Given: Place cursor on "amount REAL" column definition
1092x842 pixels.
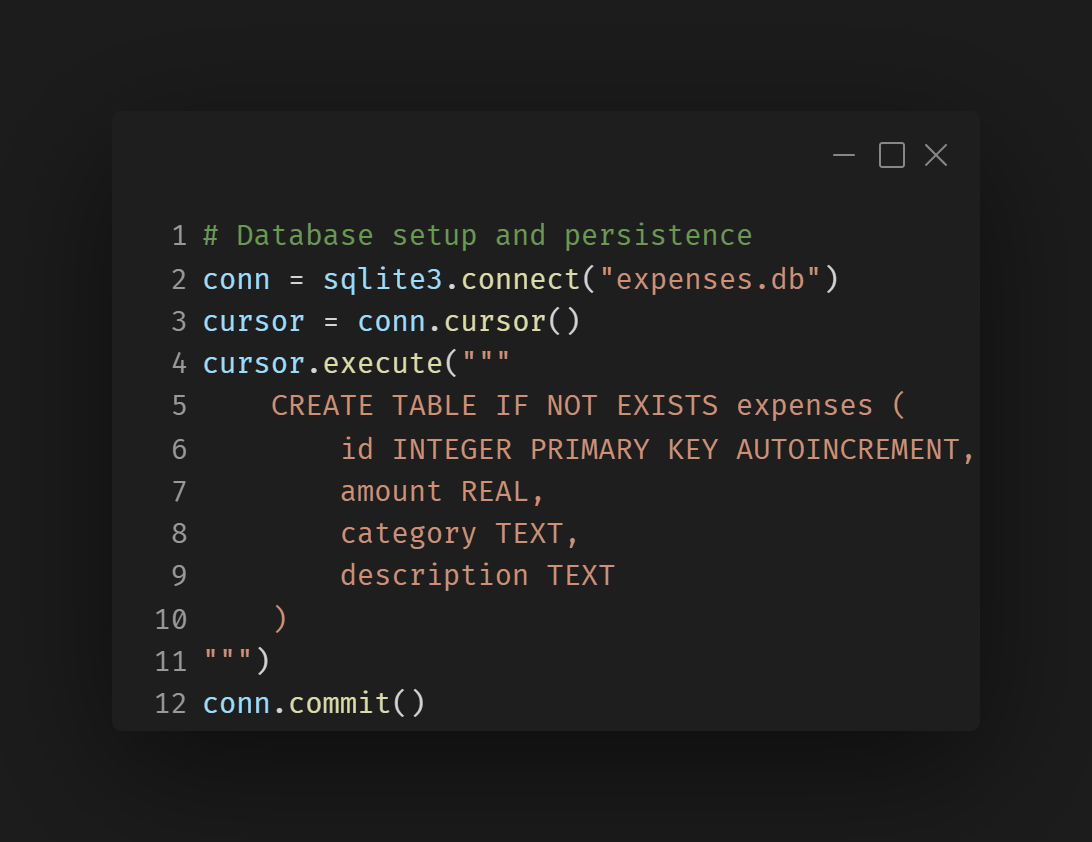Looking at the screenshot, I should coord(440,492).
